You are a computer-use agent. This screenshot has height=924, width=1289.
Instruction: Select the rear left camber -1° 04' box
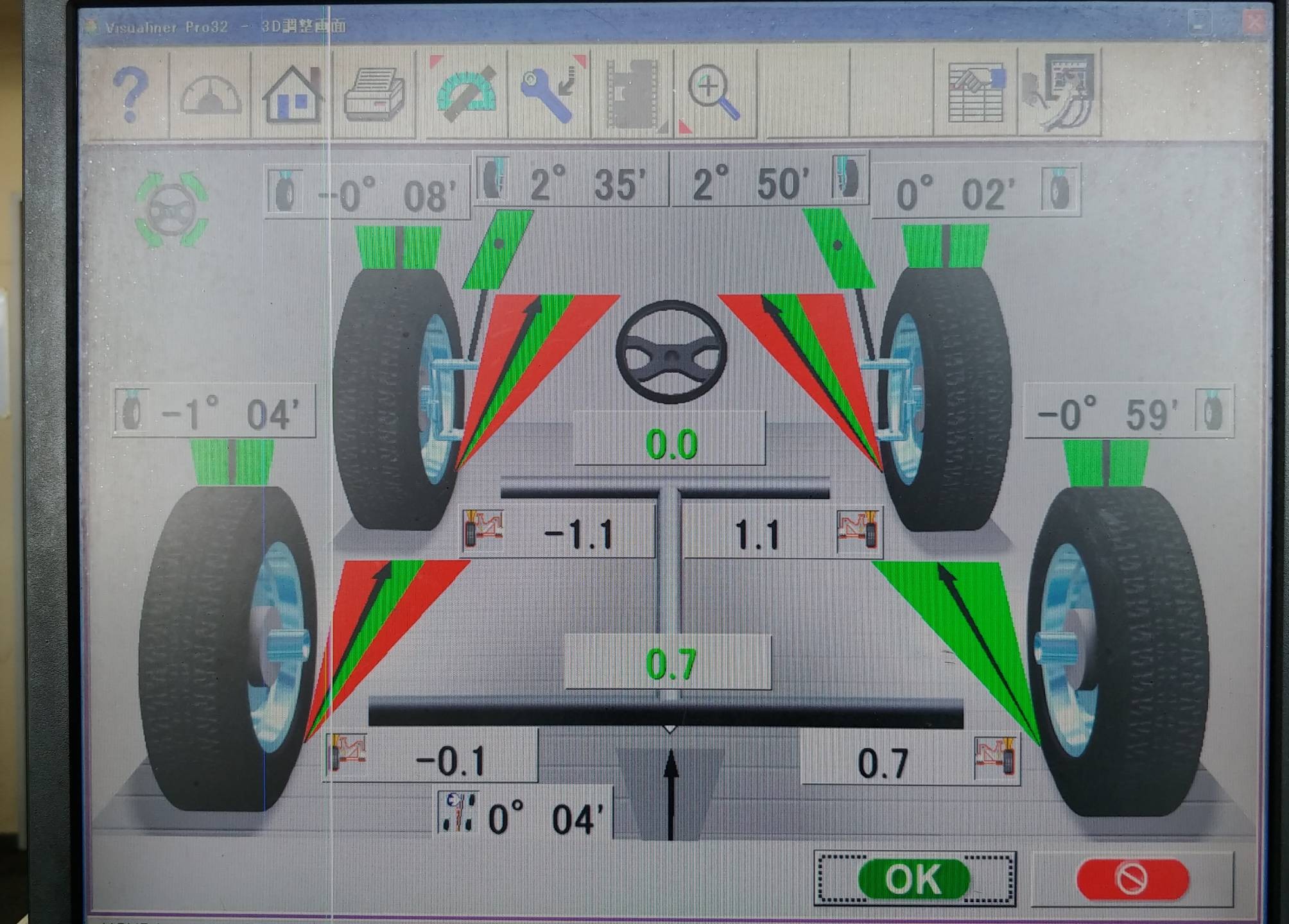[214, 412]
